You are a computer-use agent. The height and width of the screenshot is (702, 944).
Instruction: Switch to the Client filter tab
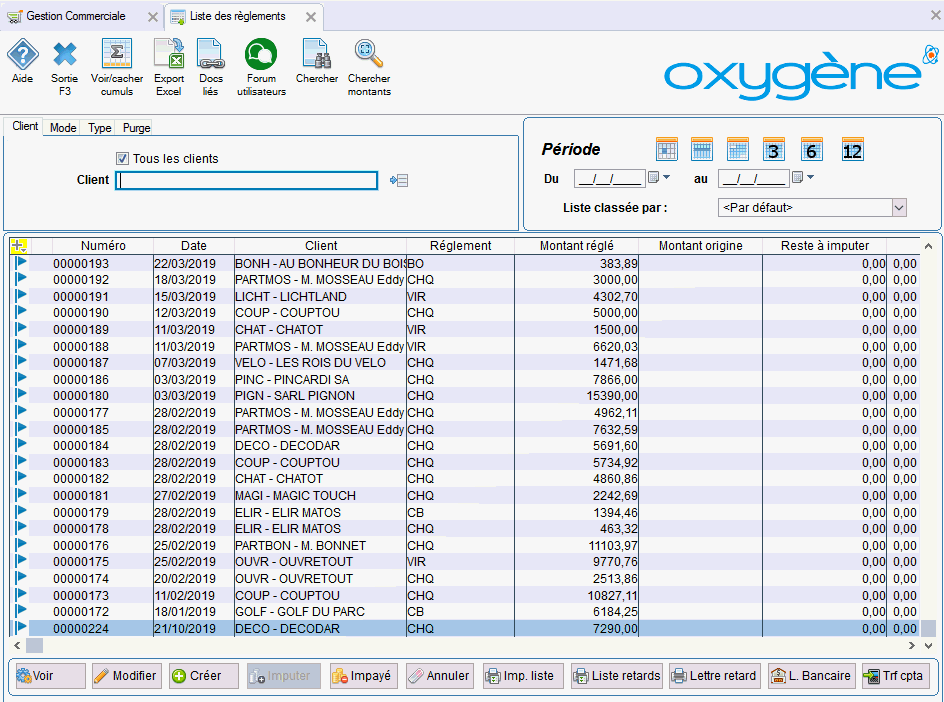(x=25, y=126)
